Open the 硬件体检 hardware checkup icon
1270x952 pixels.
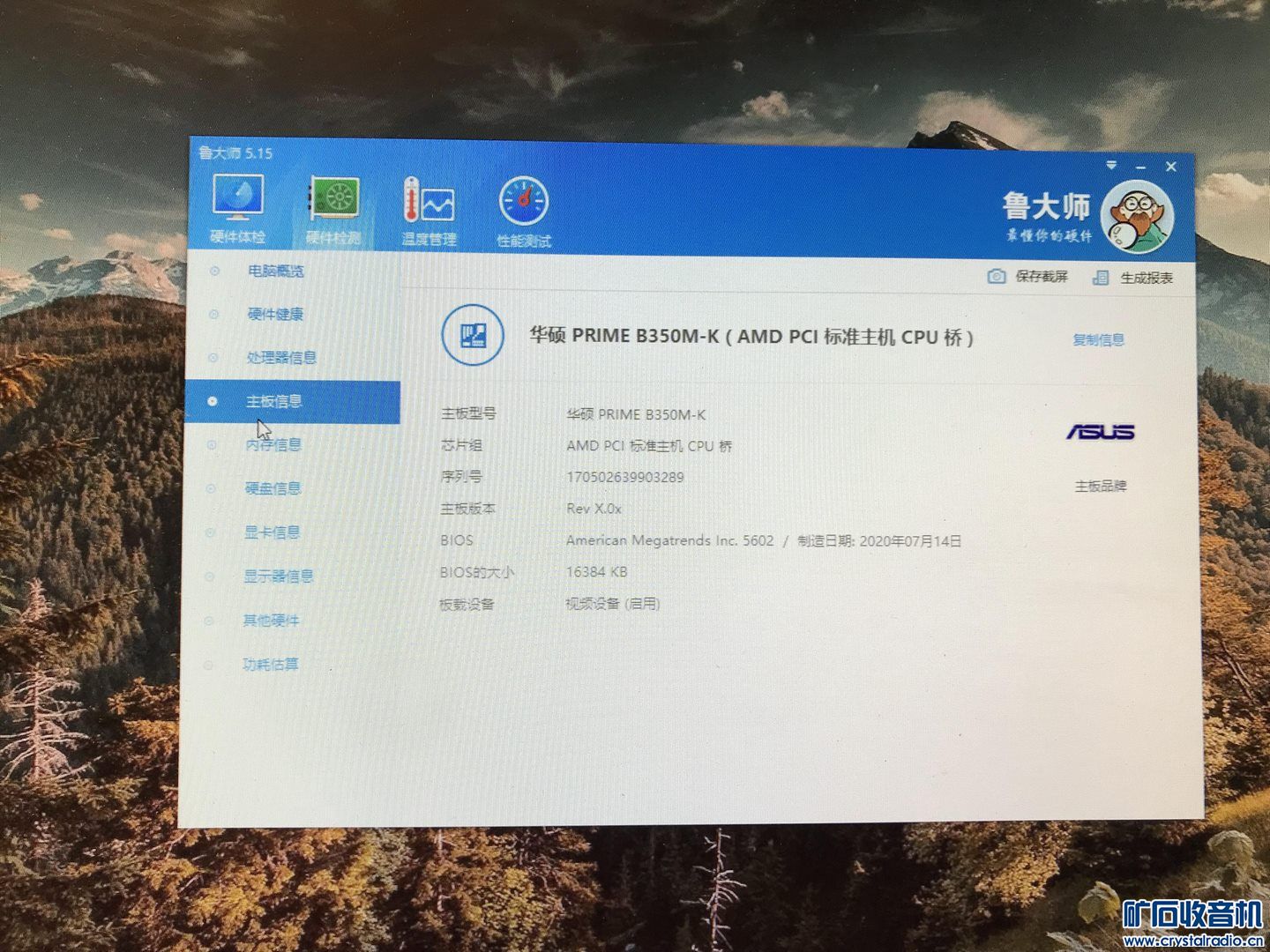pos(237,198)
